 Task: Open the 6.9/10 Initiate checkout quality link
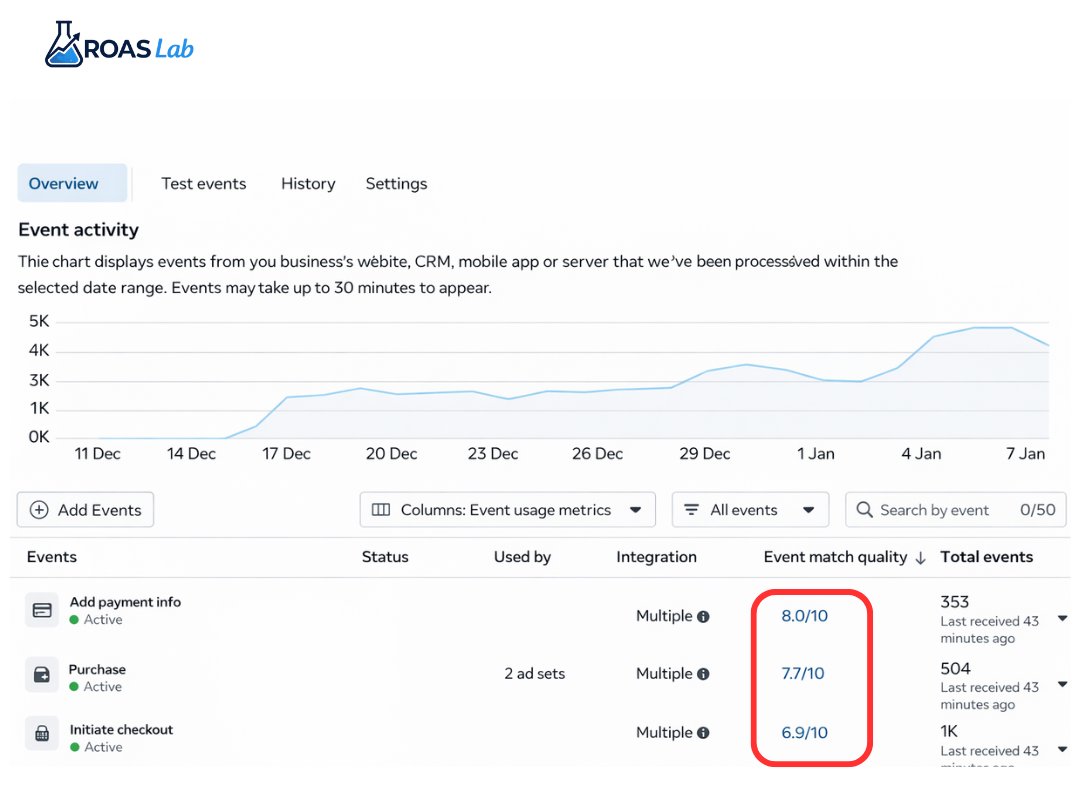click(804, 732)
